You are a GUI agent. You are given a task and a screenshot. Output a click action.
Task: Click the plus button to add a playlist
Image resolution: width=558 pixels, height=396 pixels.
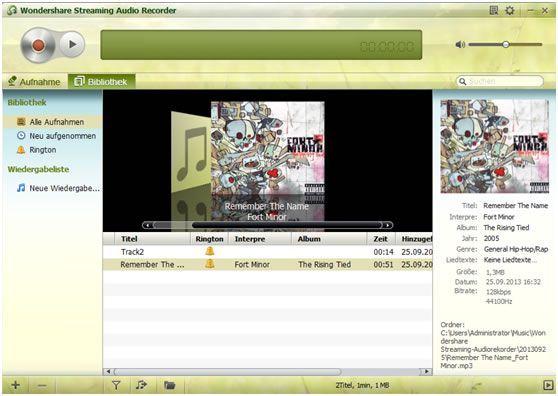coord(15,385)
